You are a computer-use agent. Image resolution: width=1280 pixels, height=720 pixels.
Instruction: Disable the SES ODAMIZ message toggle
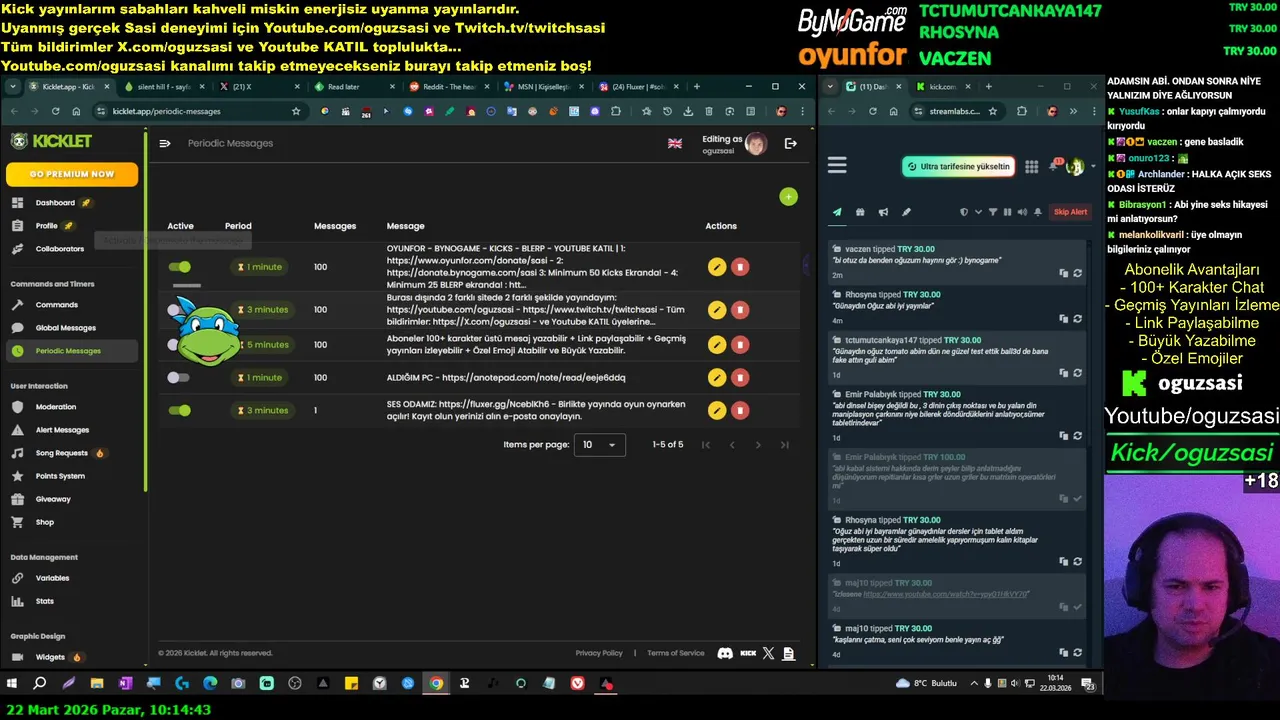coord(180,410)
